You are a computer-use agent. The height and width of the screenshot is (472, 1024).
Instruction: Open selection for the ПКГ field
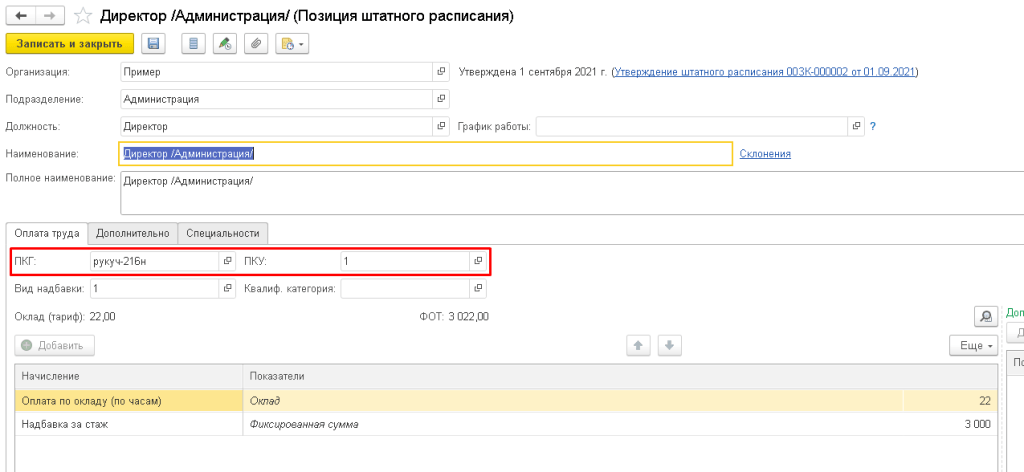[228, 261]
